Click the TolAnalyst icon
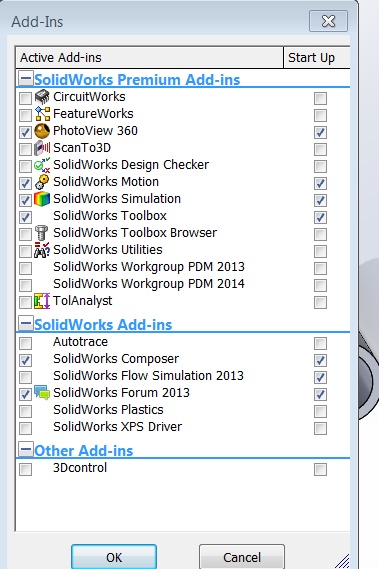 pyautogui.click(x=42, y=301)
